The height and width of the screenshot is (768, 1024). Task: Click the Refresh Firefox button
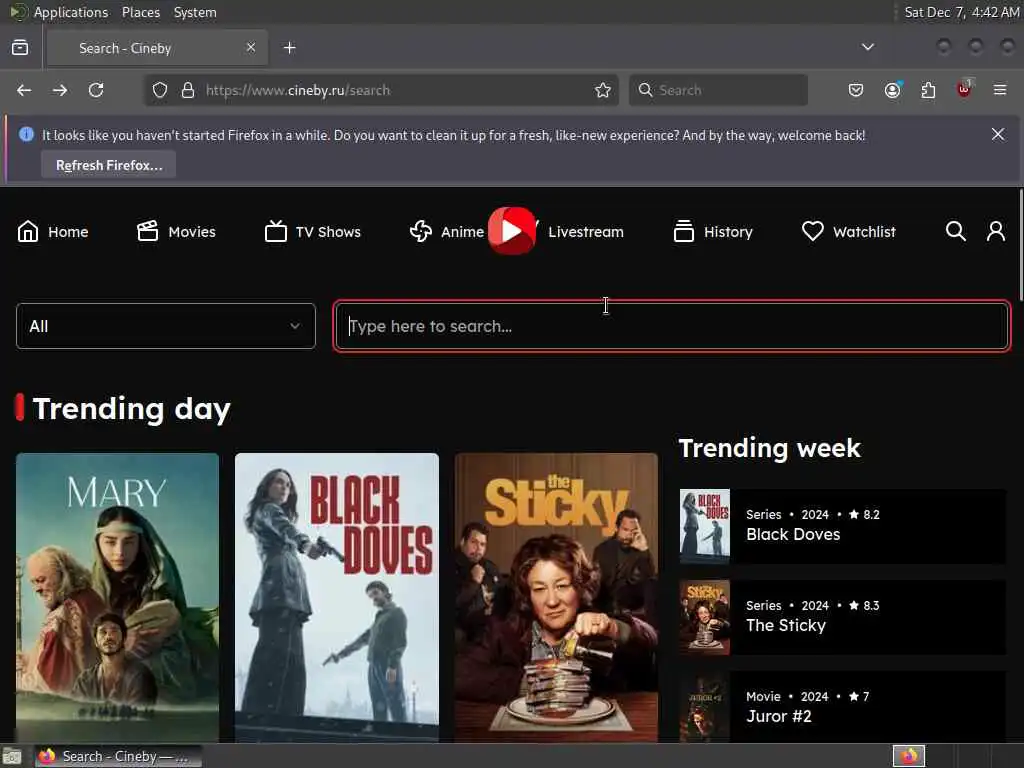point(108,165)
